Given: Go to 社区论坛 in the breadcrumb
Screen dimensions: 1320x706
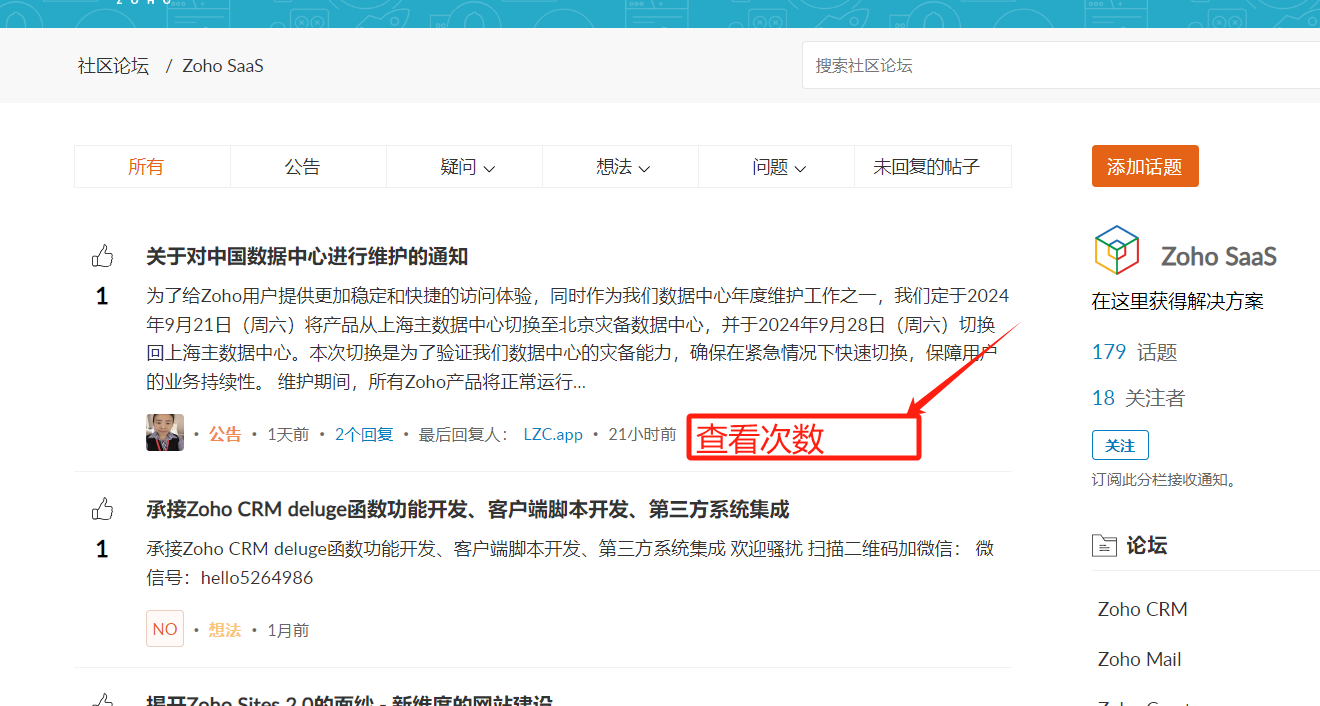Looking at the screenshot, I should click(x=113, y=66).
